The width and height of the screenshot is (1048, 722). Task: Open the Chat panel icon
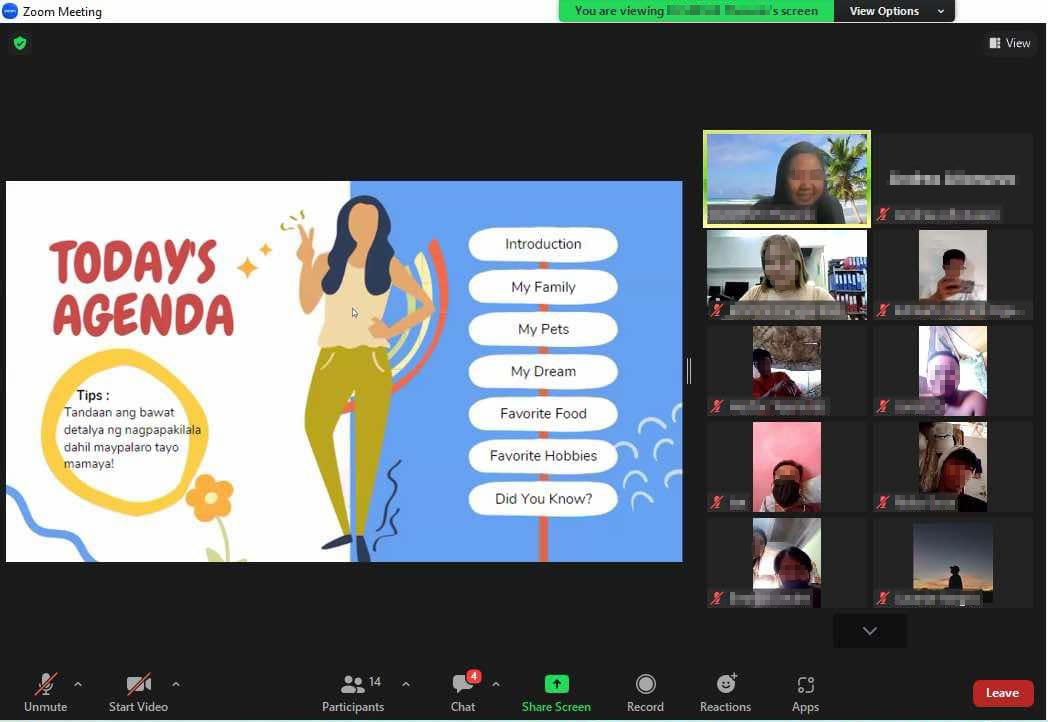pos(462,685)
